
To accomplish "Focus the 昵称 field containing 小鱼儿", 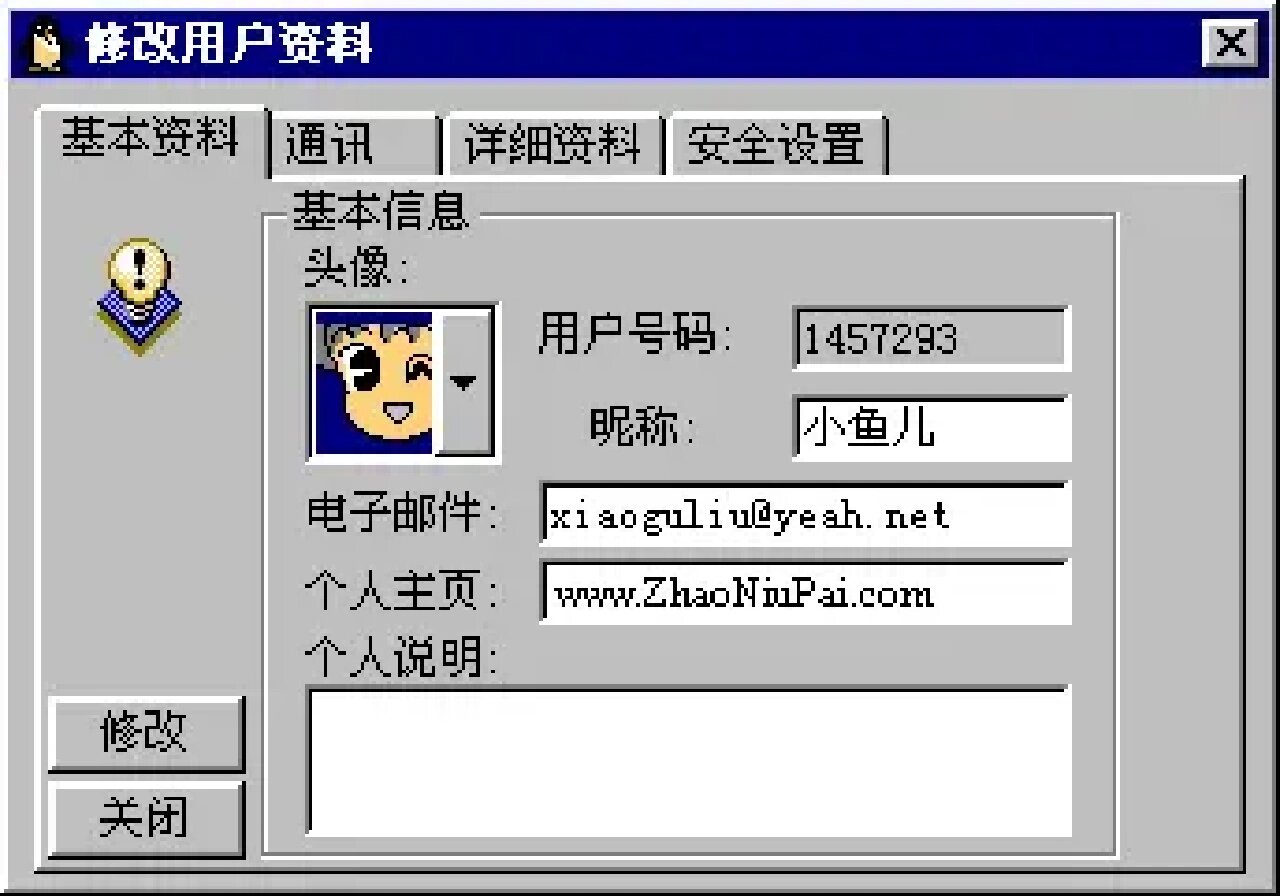I will 932,428.
